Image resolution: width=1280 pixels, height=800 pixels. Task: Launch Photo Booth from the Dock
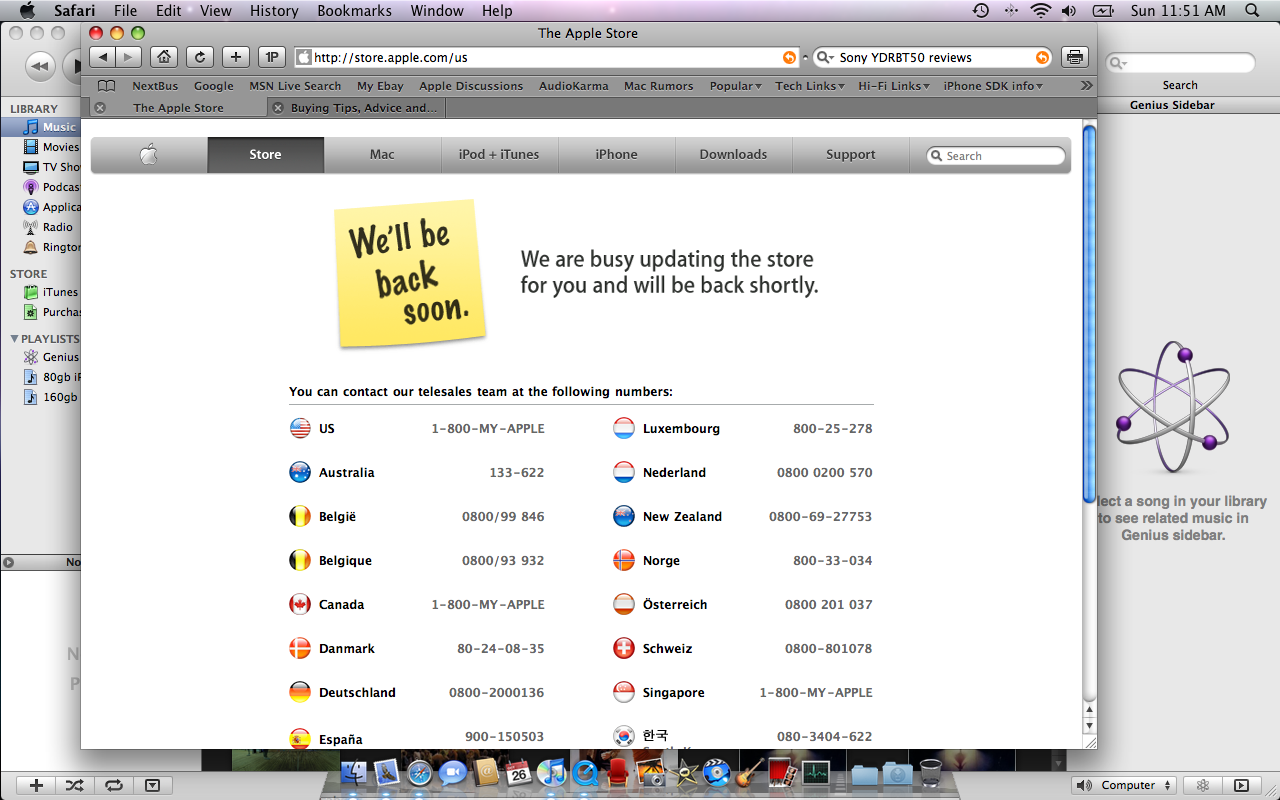(x=782, y=773)
